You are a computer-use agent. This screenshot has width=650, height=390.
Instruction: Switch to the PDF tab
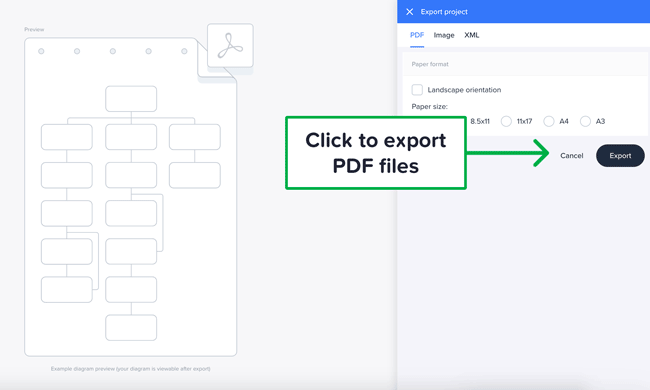tap(417, 35)
